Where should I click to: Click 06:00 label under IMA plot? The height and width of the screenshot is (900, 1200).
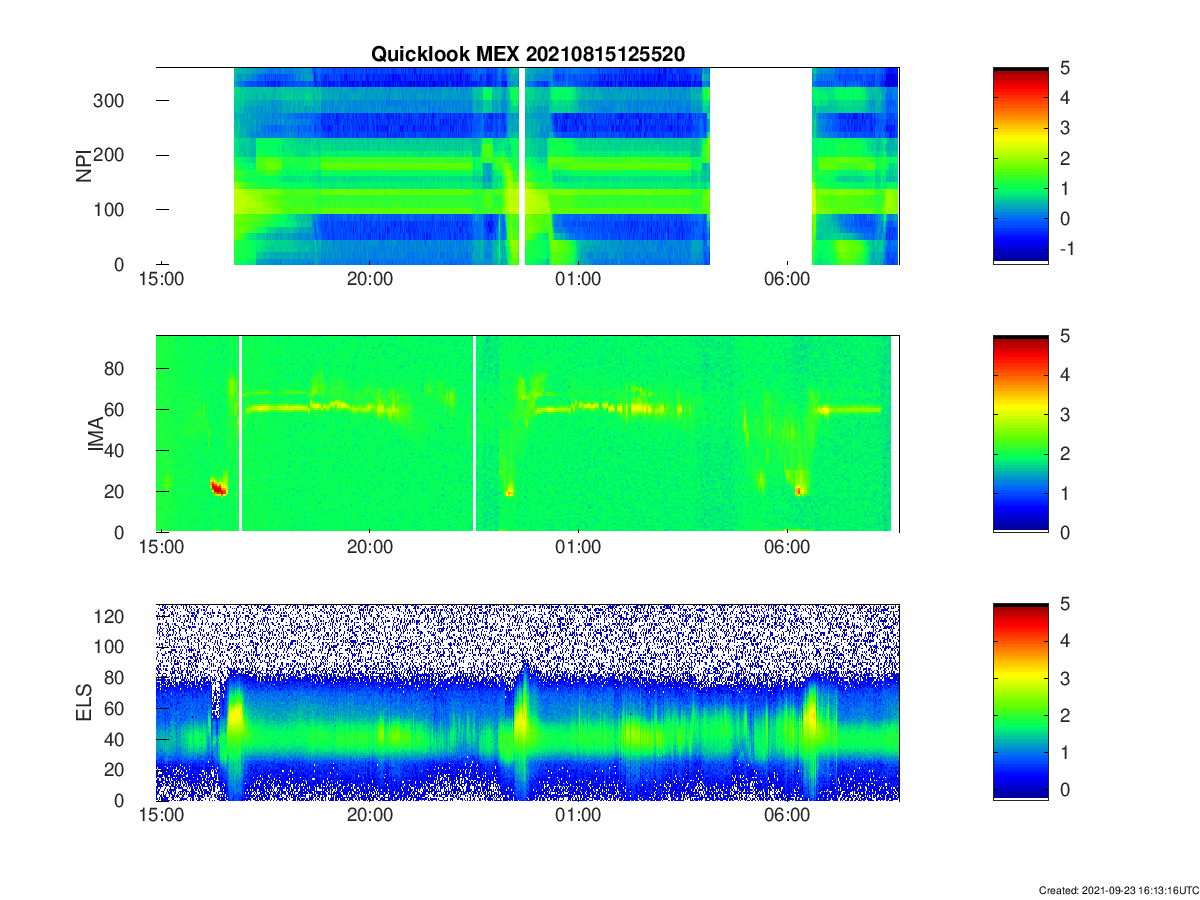point(787,548)
